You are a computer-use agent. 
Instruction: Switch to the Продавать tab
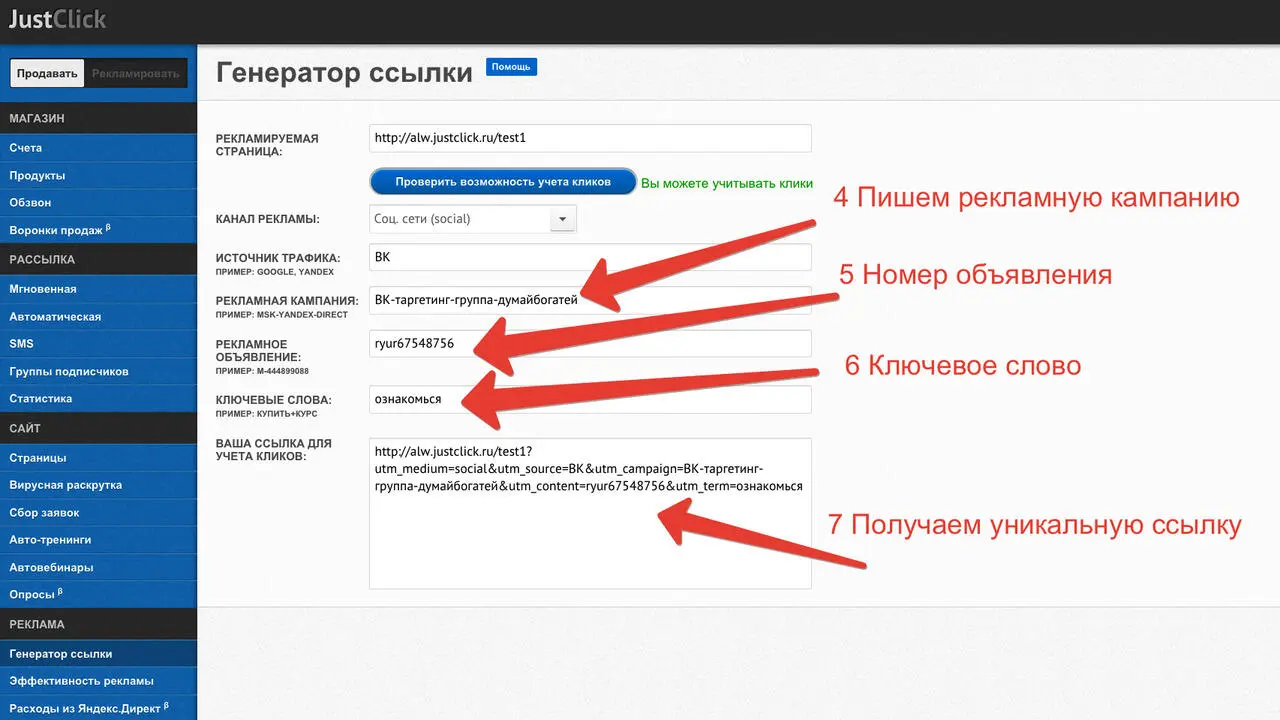(x=47, y=73)
